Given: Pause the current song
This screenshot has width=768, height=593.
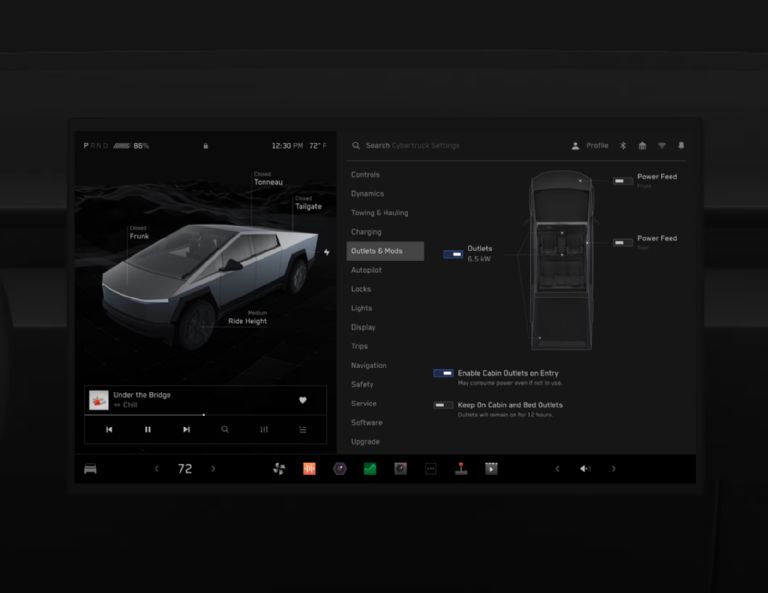Looking at the screenshot, I should (147, 429).
